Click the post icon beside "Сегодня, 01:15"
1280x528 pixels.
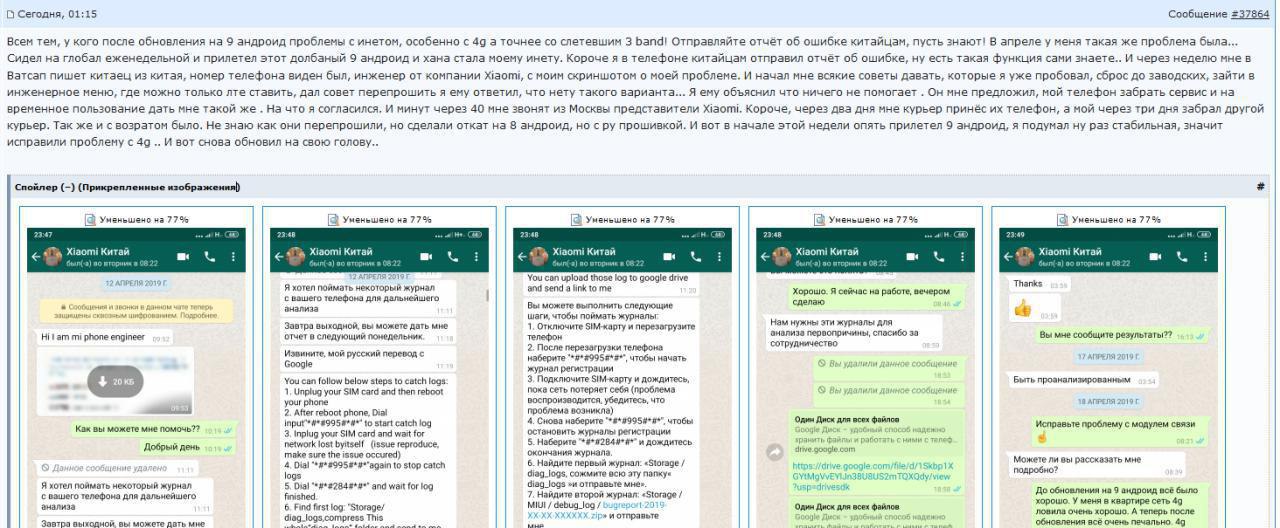click(11, 15)
